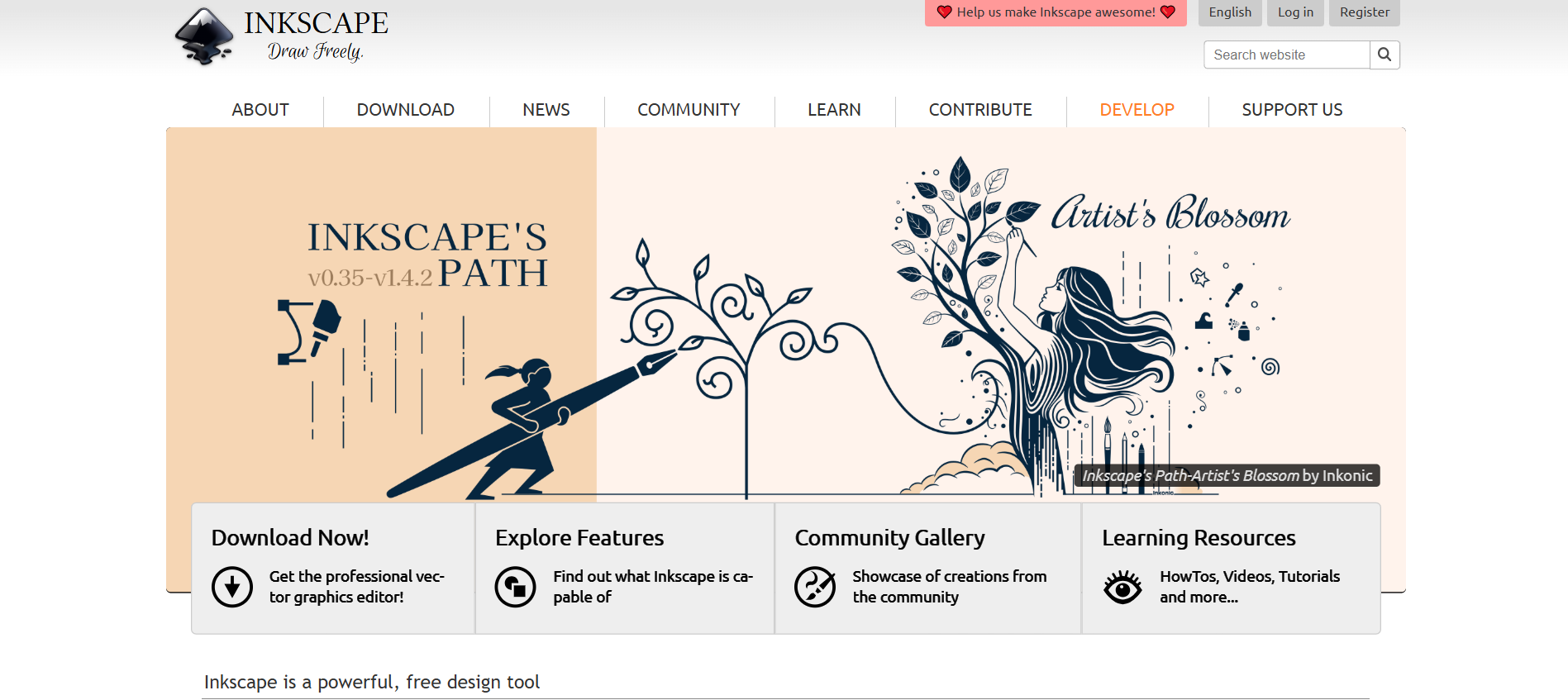Click 'Inkscape is a powerful, free design tool' heading
1568x700 pixels.
tap(372, 682)
